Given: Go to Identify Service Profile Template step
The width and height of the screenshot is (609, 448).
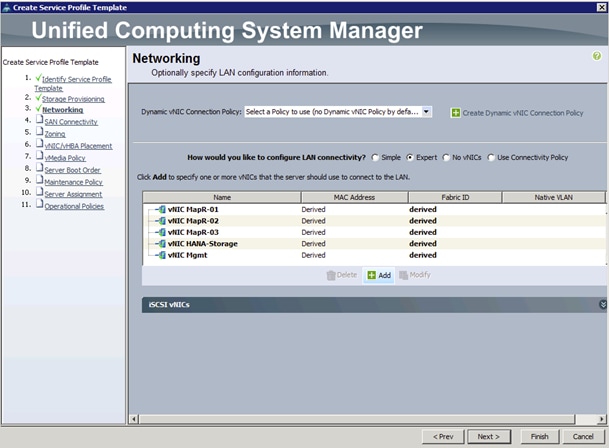Looking at the screenshot, I should pyautogui.click(x=73, y=84).
